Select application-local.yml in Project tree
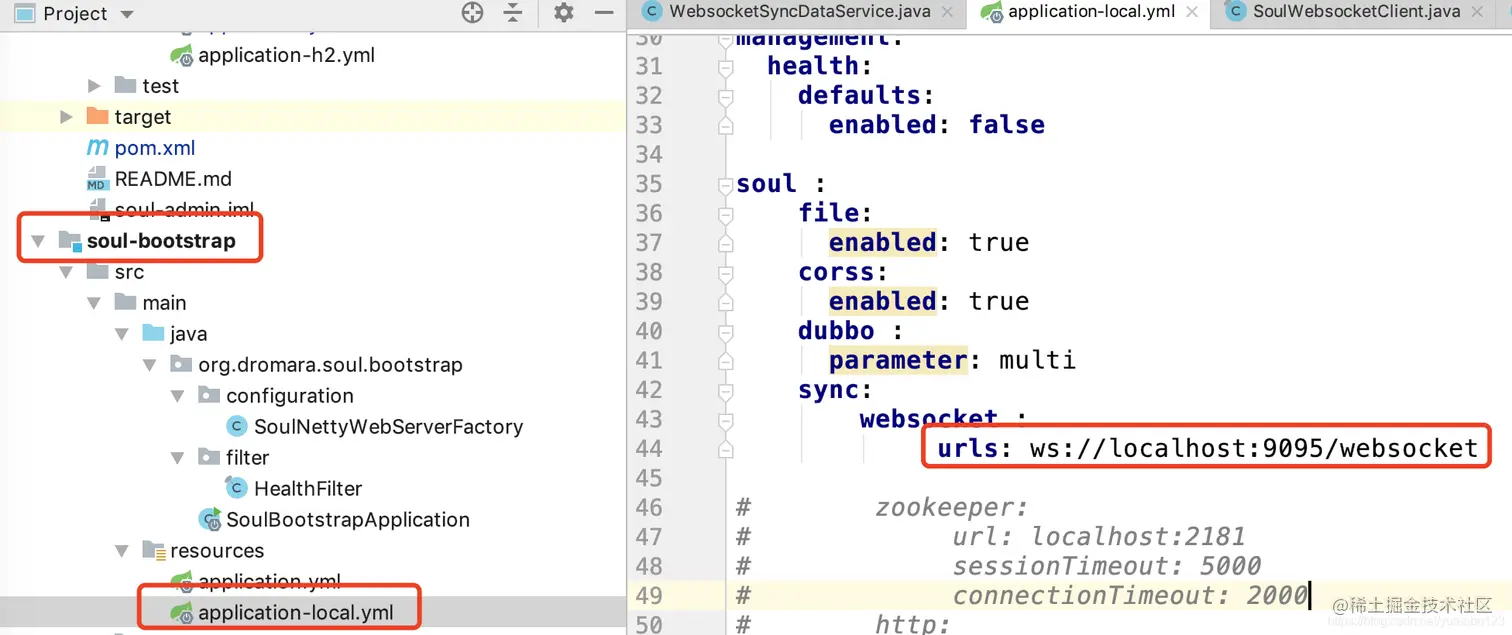Screen dimensions: 1512x635 296,613
